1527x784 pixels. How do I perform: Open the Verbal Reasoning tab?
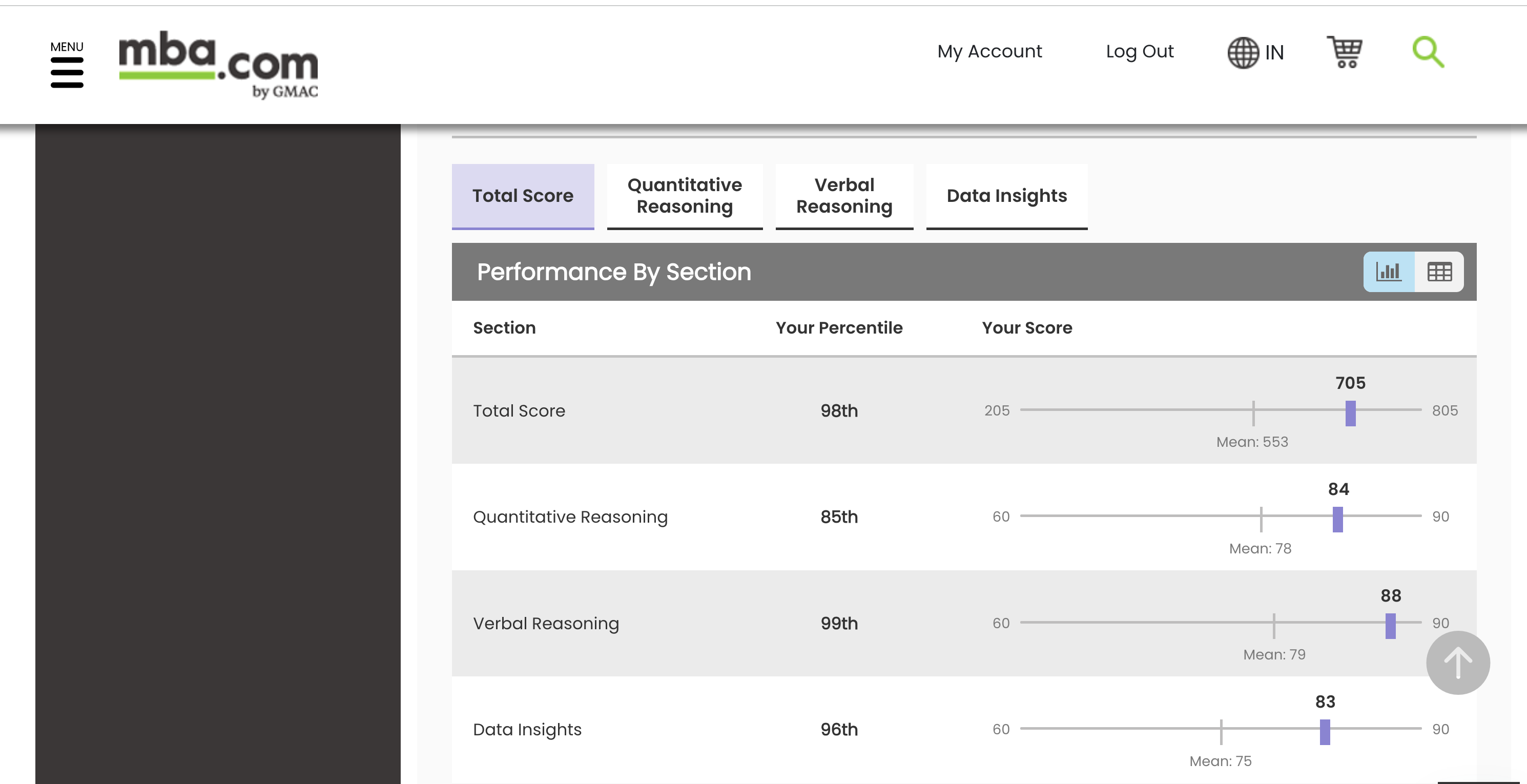pos(843,196)
